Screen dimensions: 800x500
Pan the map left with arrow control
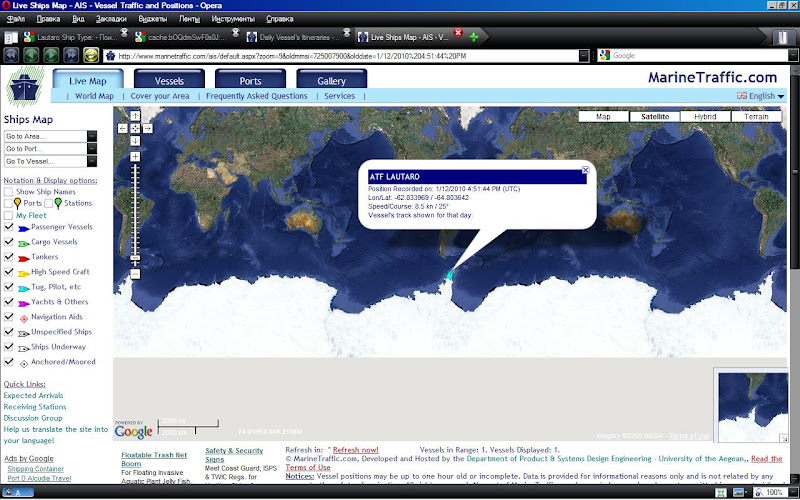pyautogui.click(x=123, y=129)
